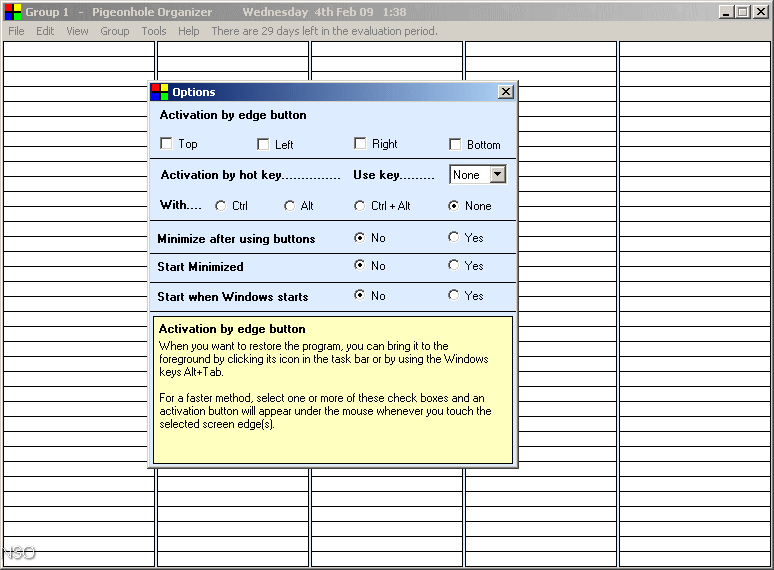Minimize the Pigeonhole Organizer window
774x570 pixels.
click(x=726, y=12)
